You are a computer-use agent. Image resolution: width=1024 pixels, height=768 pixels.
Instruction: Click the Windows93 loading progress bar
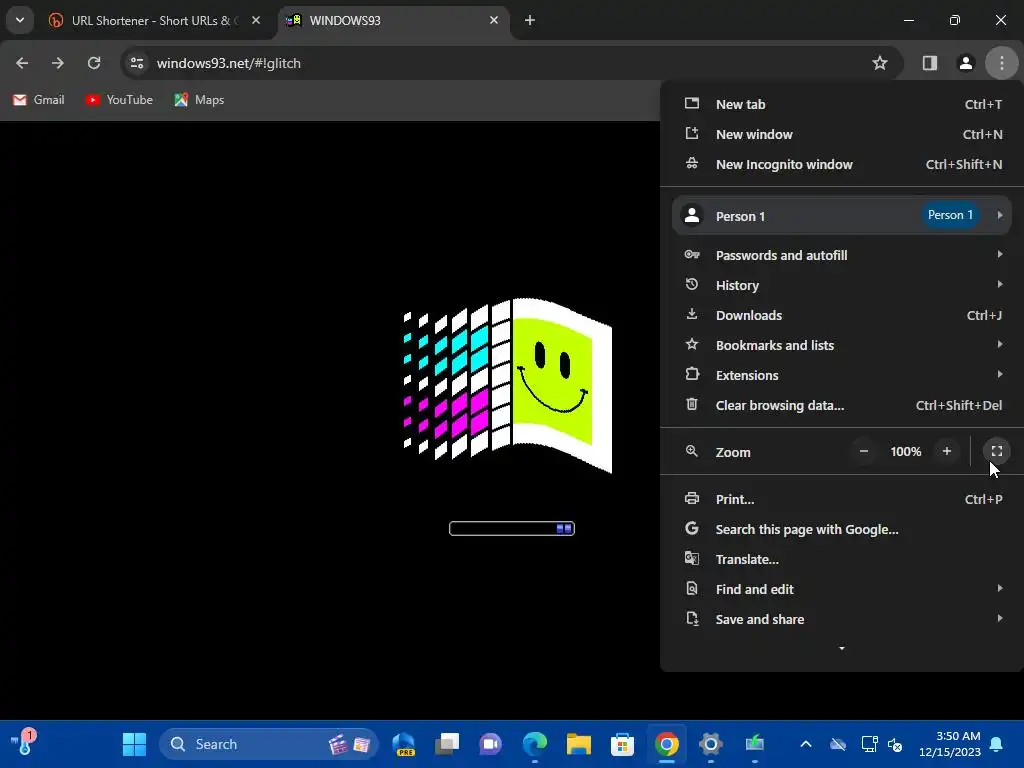pos(512,528)
